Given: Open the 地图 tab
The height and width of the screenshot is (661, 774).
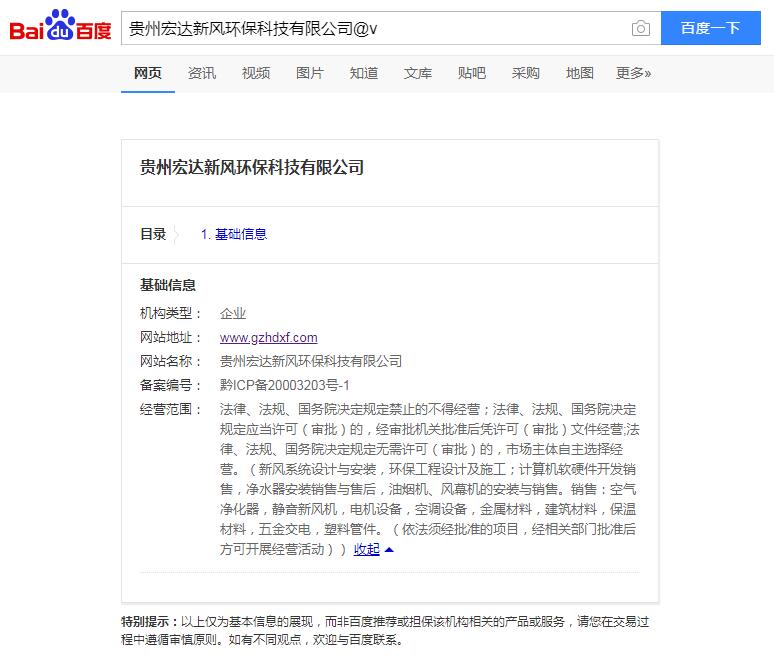Looking at the screenshot, I should (x=580, y=73).
